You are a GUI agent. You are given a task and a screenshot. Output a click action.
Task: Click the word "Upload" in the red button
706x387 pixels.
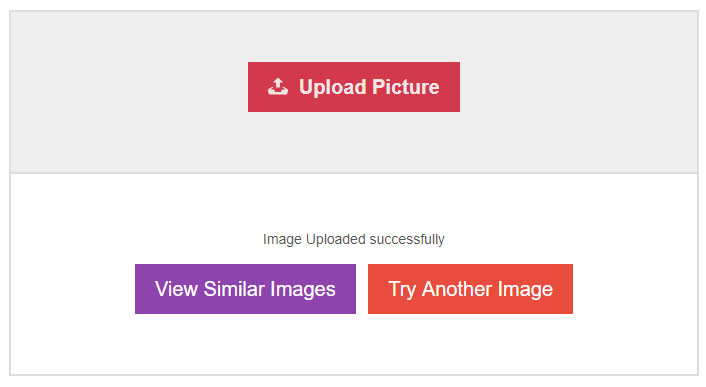pos(333,87)
